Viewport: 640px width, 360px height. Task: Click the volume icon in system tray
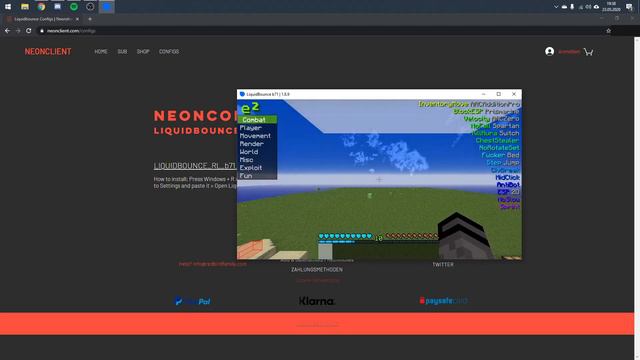(x=588, y=7)
